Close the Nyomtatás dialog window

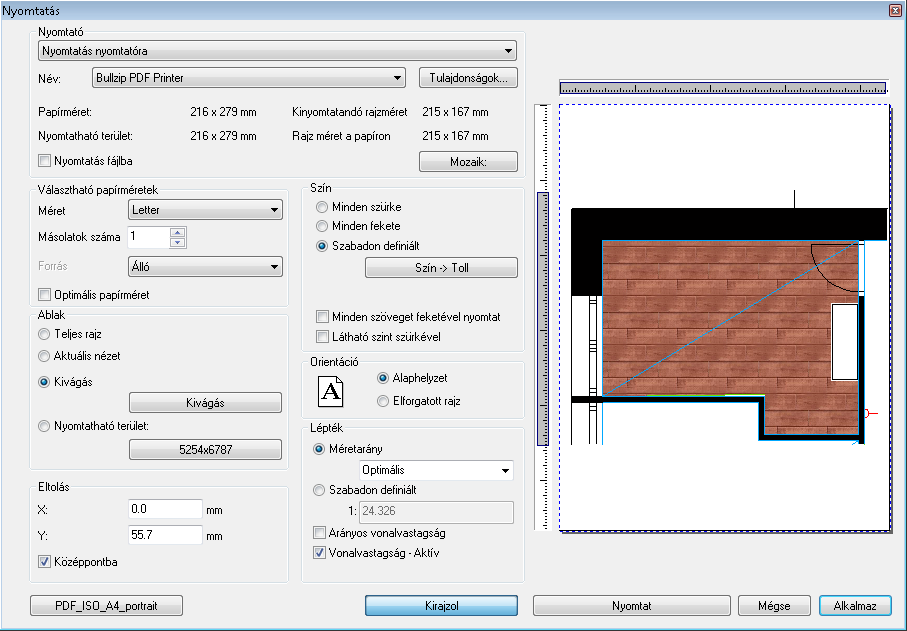896,8
